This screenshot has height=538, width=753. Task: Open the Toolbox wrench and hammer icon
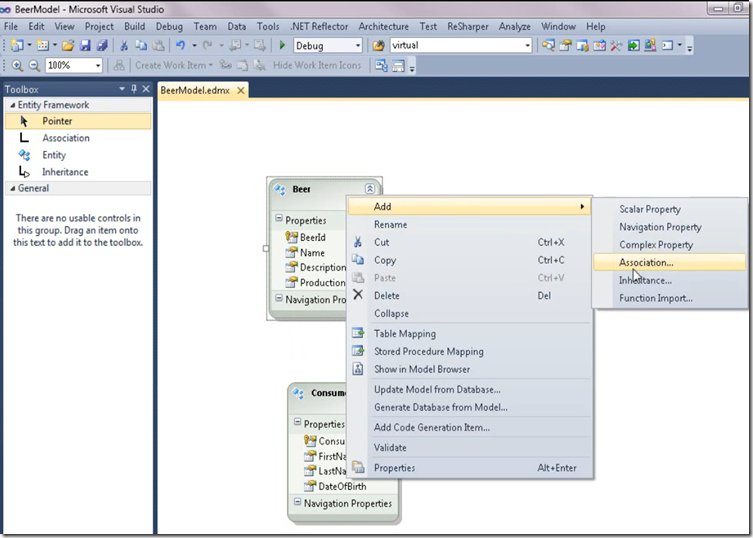[616, 46]
